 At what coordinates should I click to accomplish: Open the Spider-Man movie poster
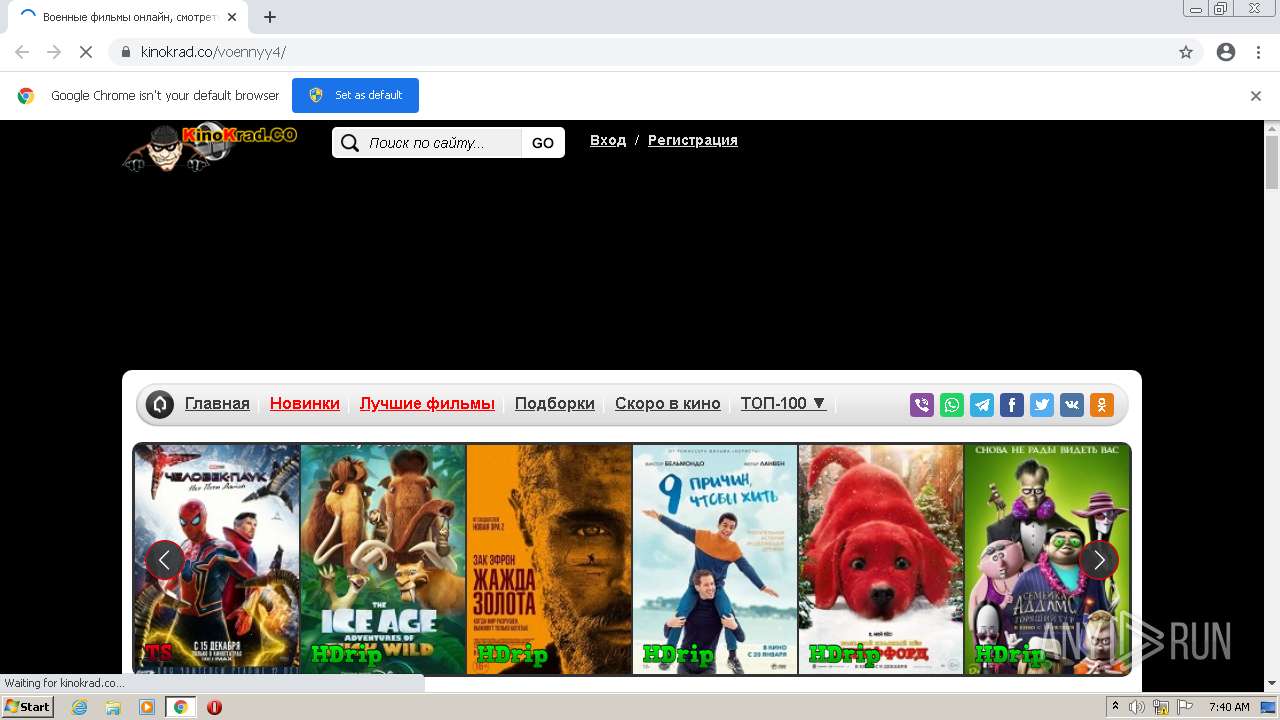click(216, 559)
